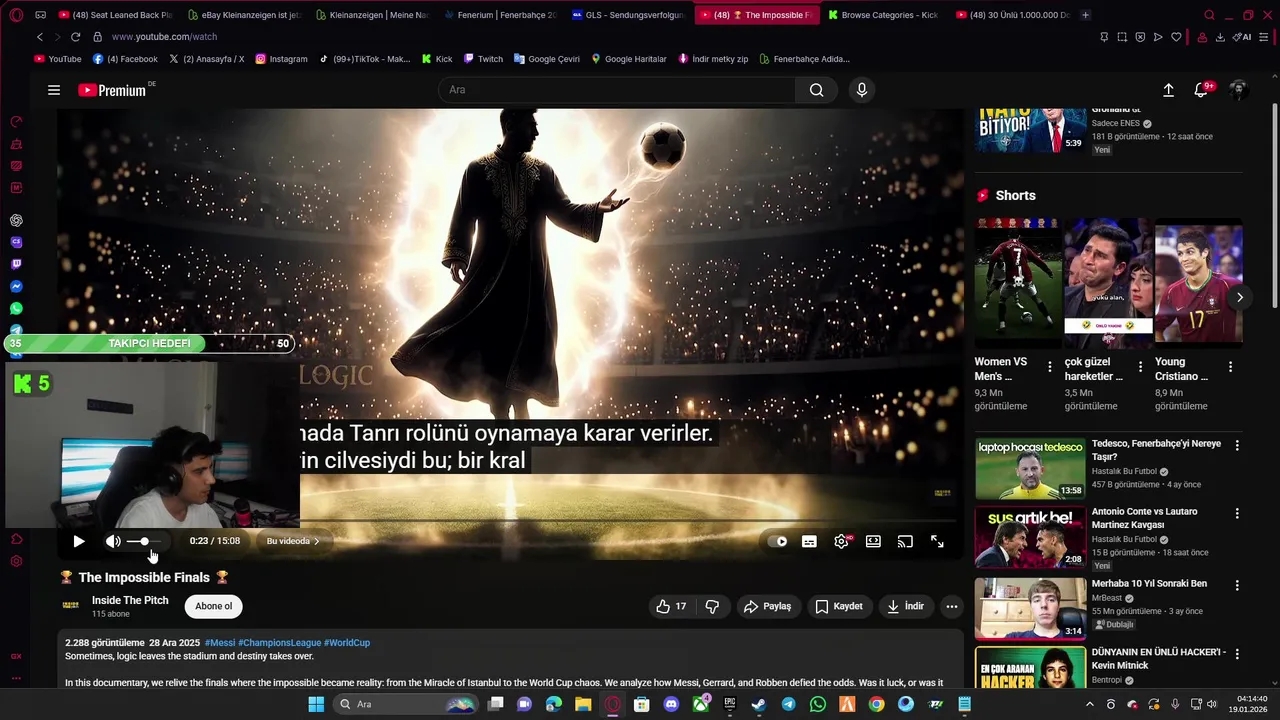Viewport: 1280px width, 720px height.
Task: Open options for the 'Women VS Men's' Short
Action: coord(1049,367)
